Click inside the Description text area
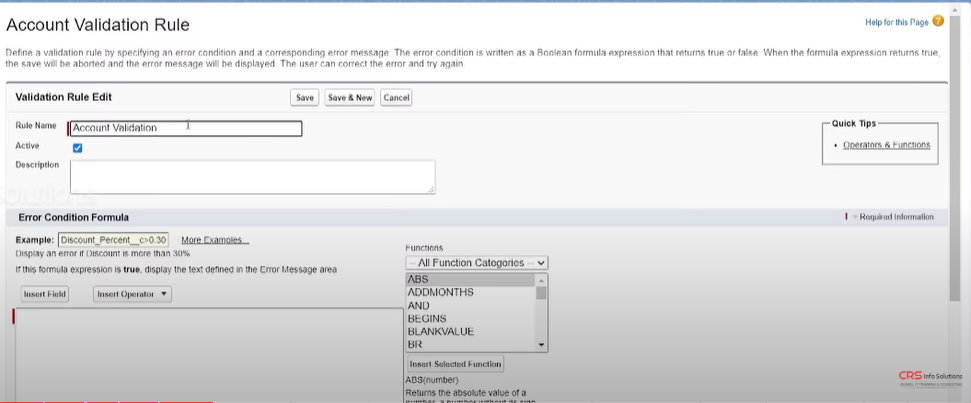Image resolution: width=971 pixels, height=403 pixels. (252, 176)
